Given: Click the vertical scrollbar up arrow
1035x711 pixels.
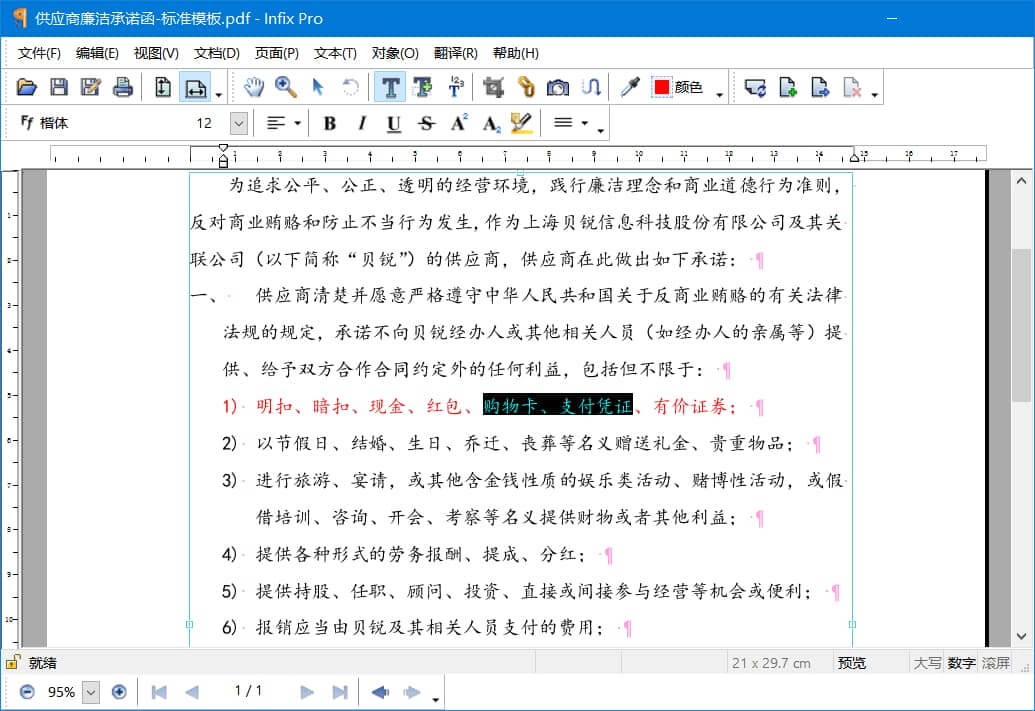Looking at the screenshot, I should point(1023,180).
